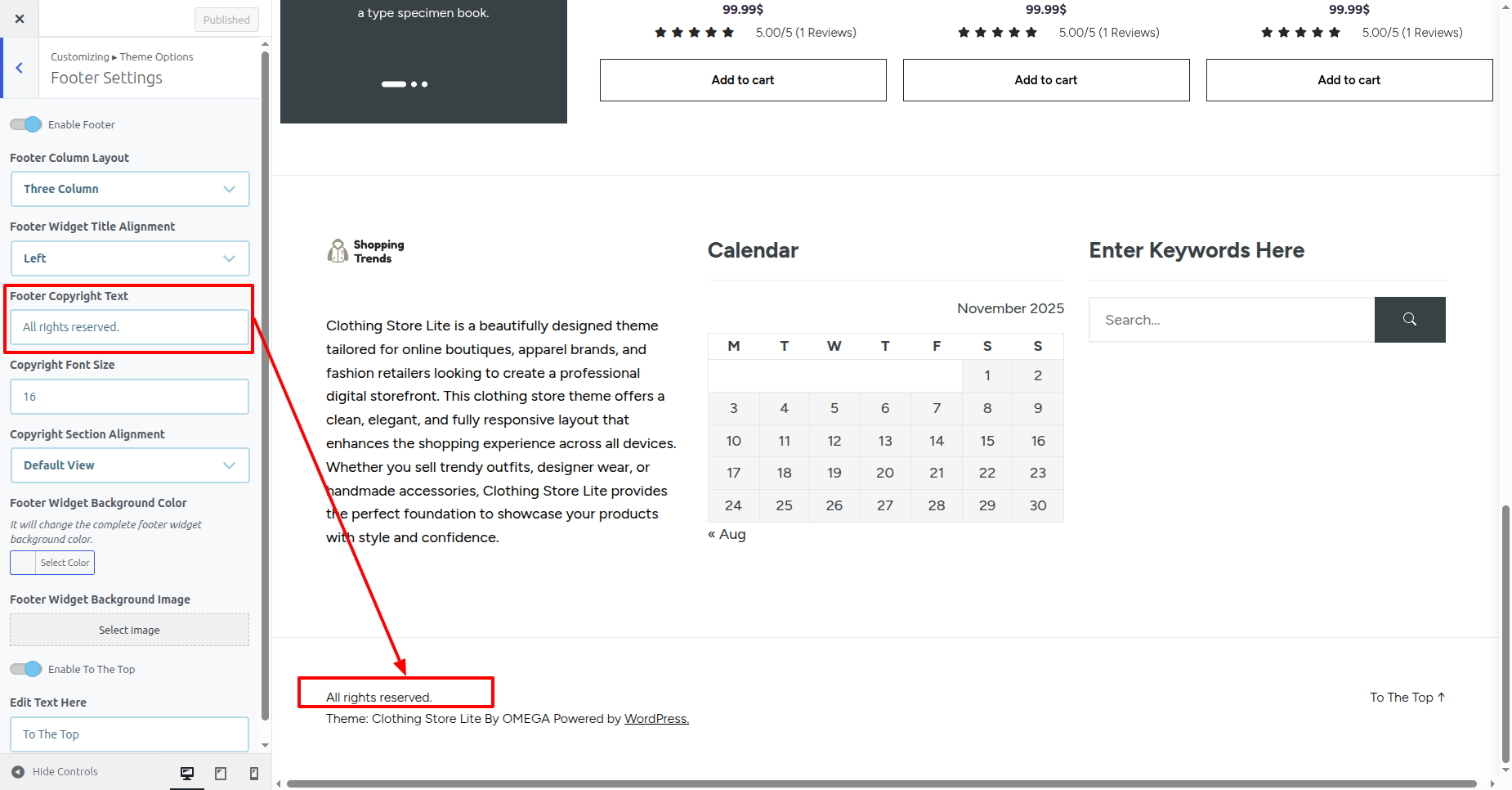
Task: Switch to mobile preview device icon
Action: [x=254, y=773]
